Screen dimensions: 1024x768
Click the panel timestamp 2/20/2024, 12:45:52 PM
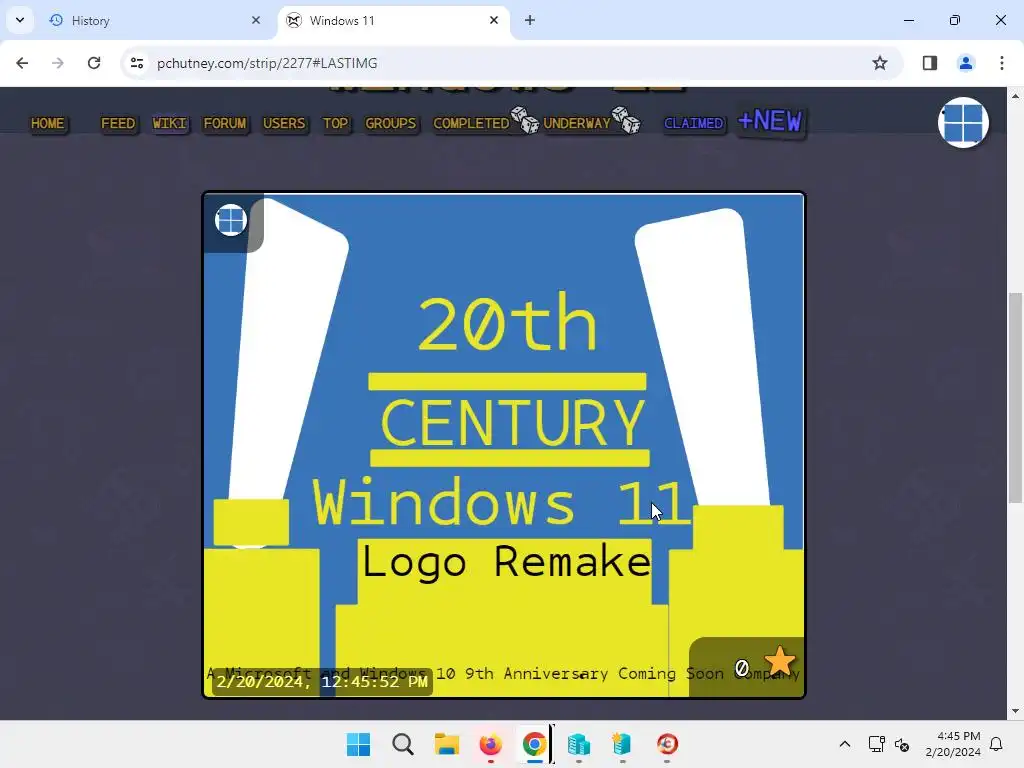[322, 682]
